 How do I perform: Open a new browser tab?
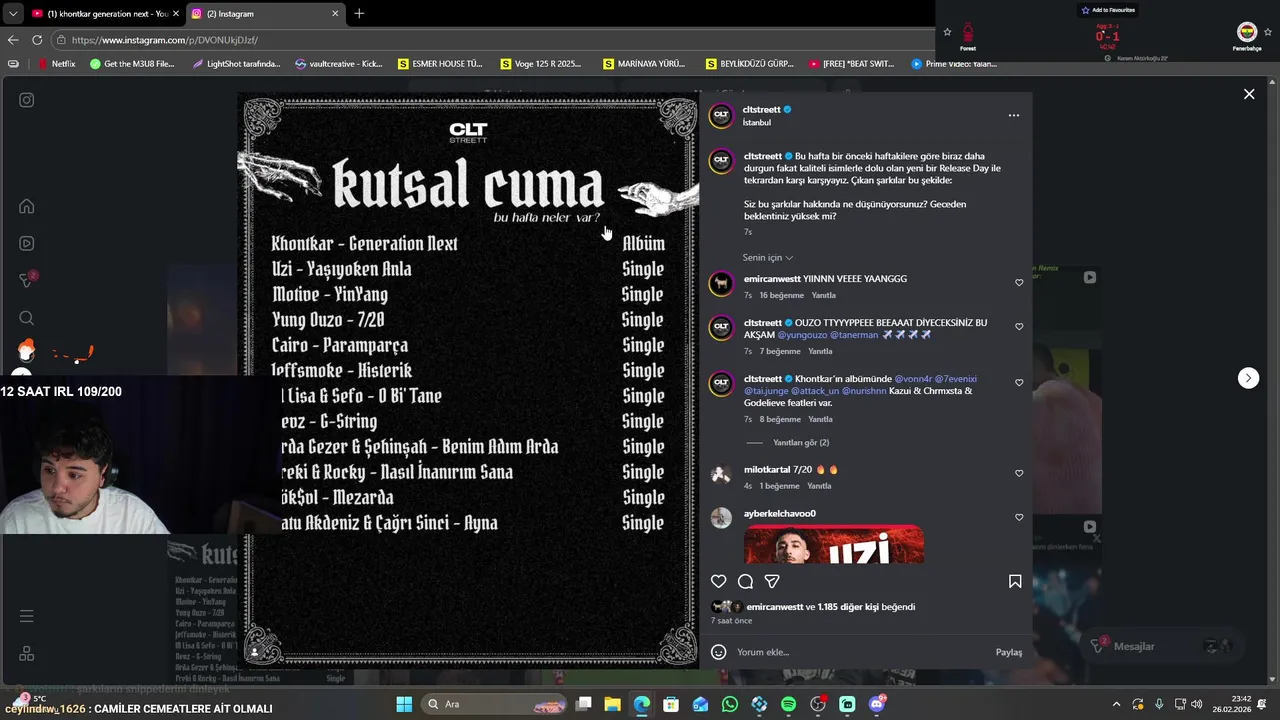[x=359, y=14]
